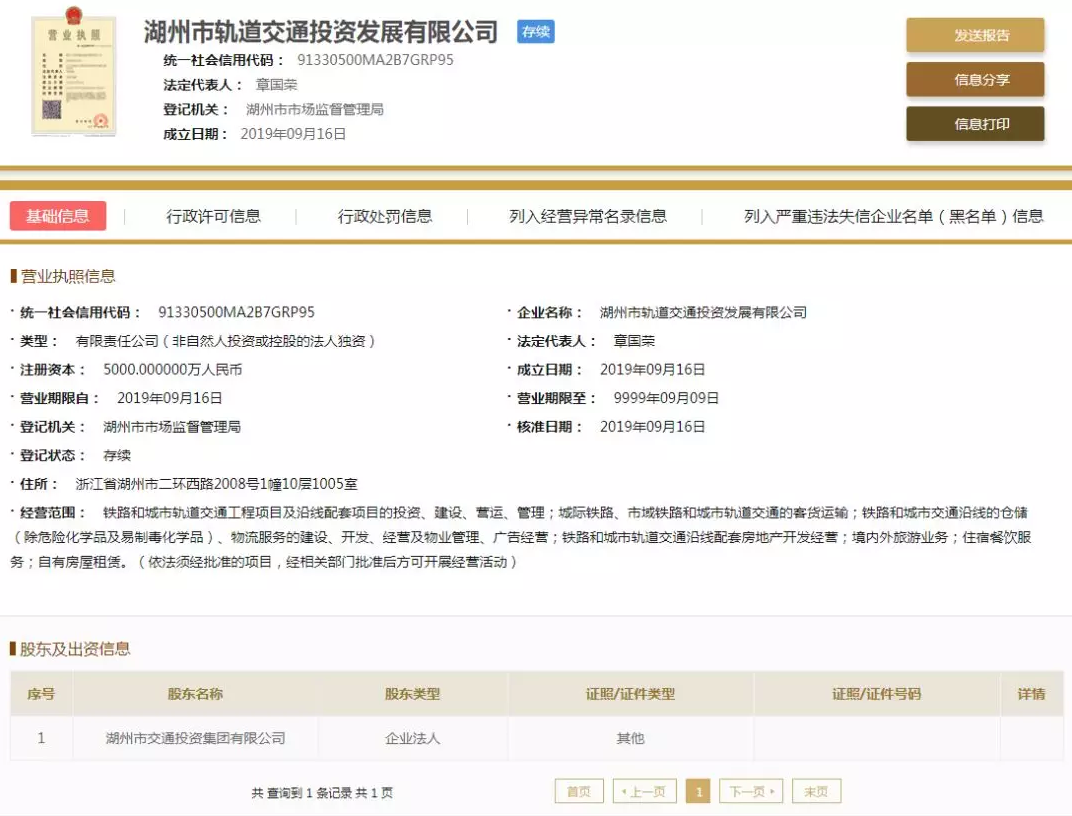The height and width of the screenshot is (816, 1072).
Task: Click legal representative 章国荣 in license info
Action: (x=634, y=341)
